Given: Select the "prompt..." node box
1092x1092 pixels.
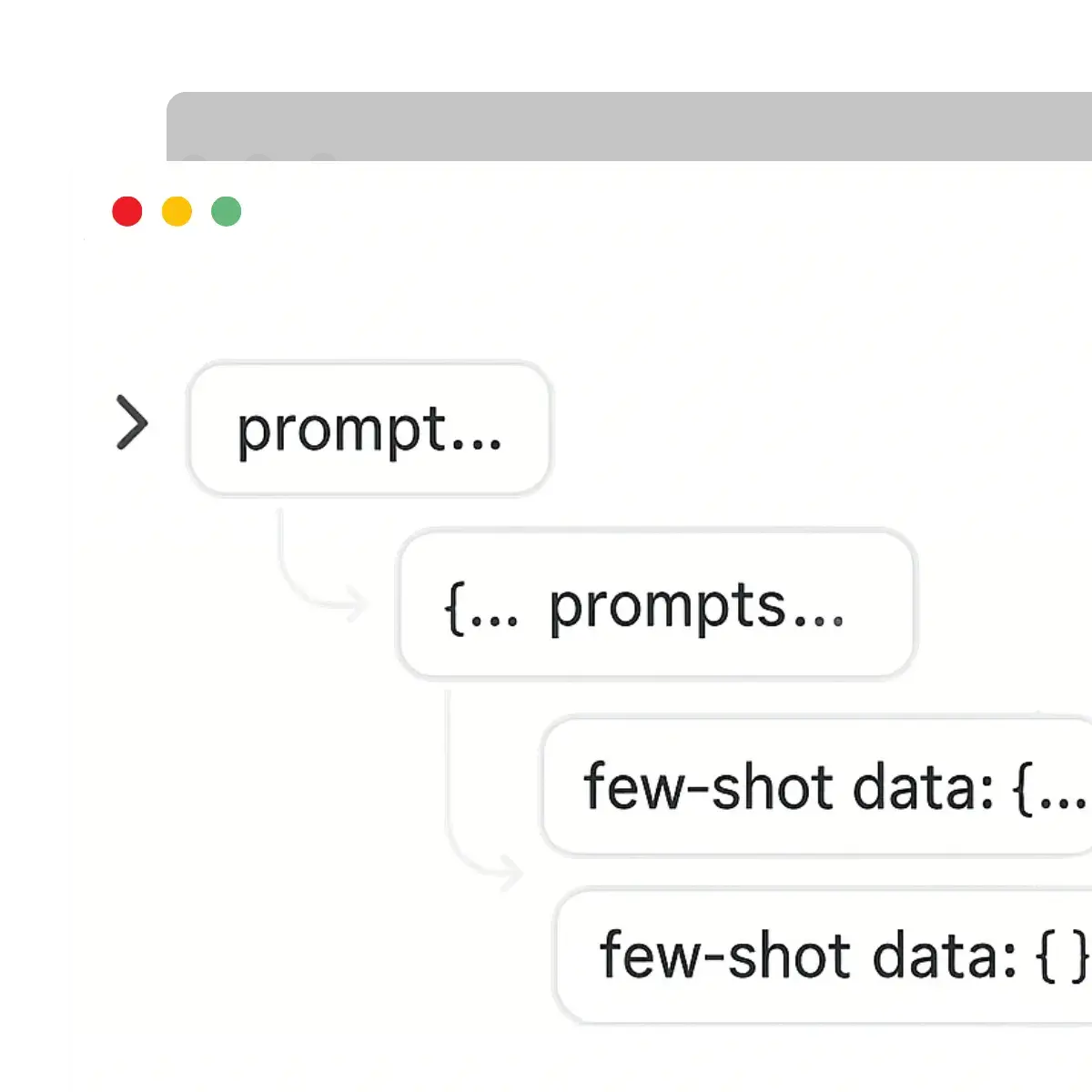Looking at the screenshot, I should [x=369, y=429].
